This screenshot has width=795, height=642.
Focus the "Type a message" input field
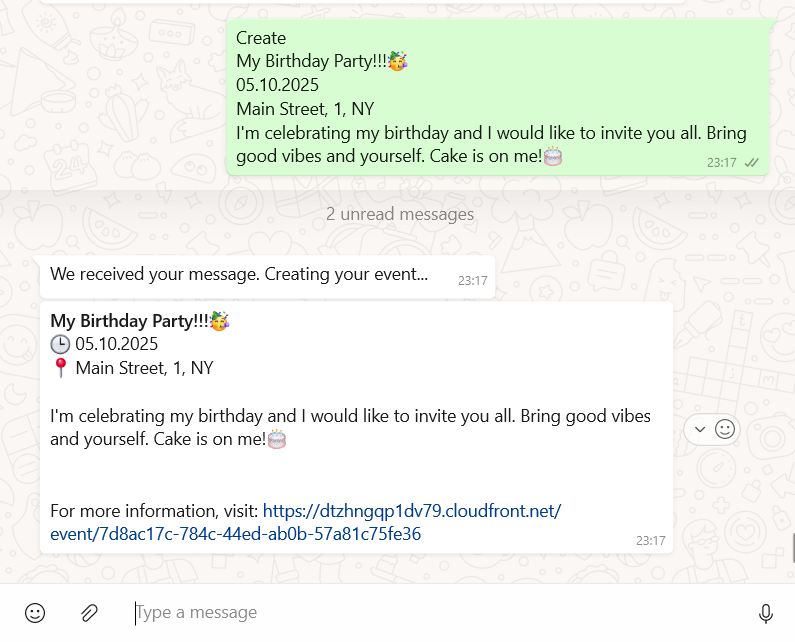point(441,613)
